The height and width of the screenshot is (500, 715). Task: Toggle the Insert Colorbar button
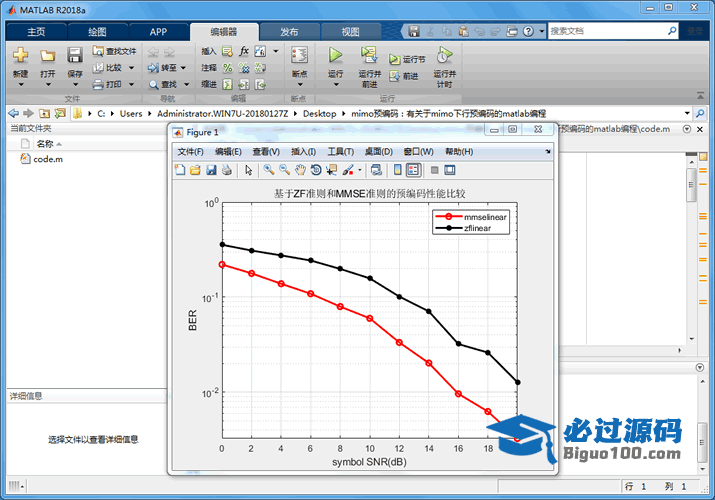click(398, 170)
